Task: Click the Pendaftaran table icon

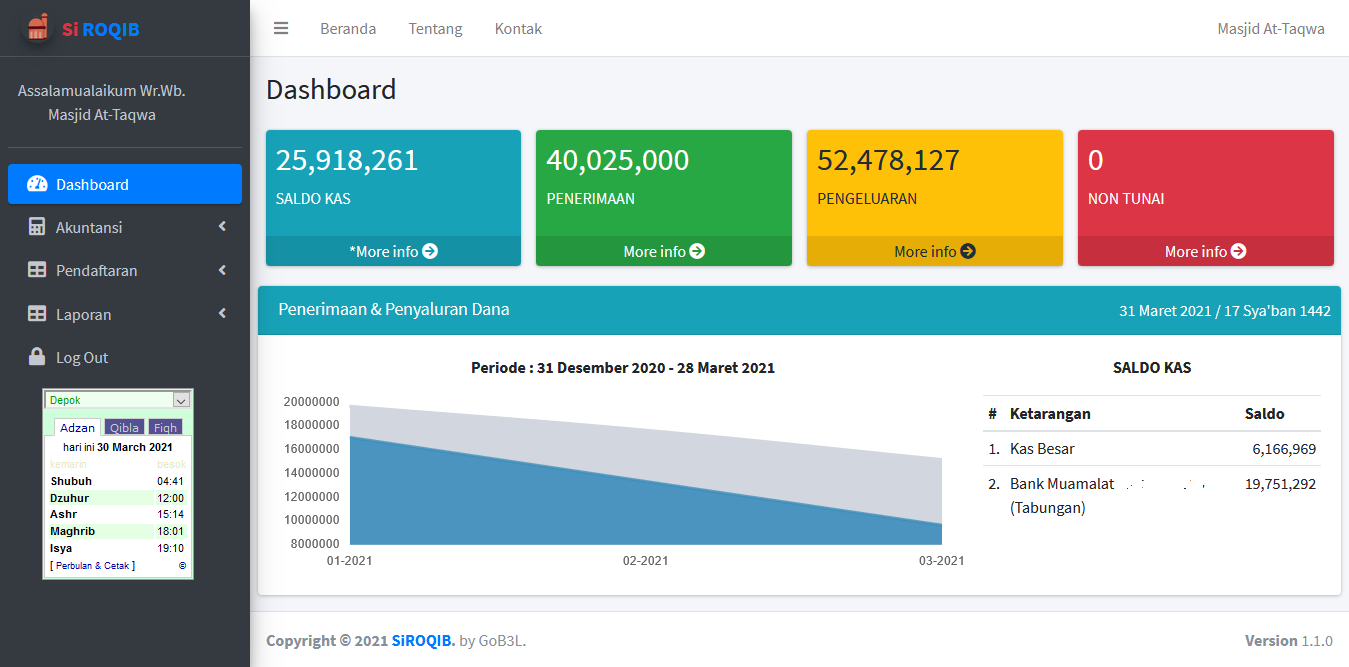Action: (x=37, y=270)
